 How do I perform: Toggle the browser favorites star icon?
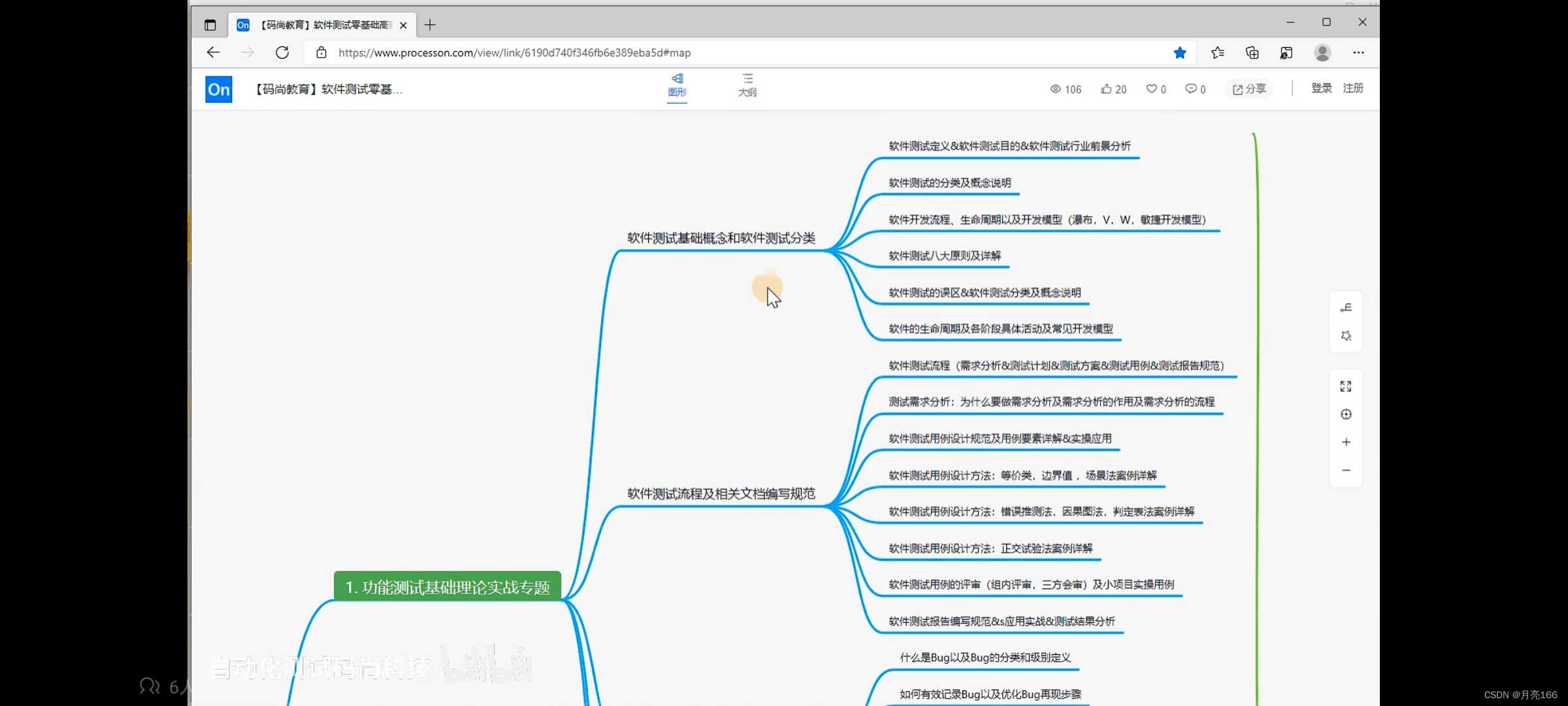coord(1180,53)
